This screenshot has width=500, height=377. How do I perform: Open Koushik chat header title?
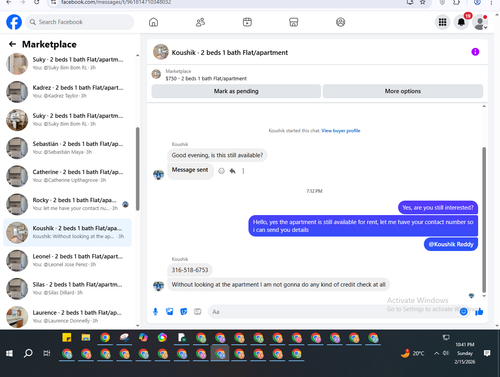point(230,52)
